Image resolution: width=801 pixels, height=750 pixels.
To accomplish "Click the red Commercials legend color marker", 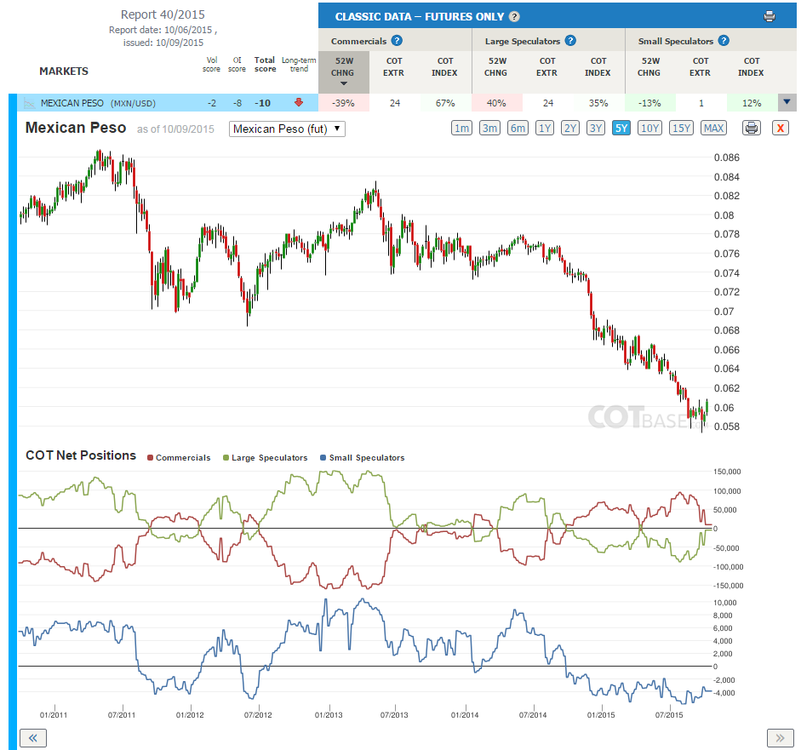I will click(x=150, y=458).
